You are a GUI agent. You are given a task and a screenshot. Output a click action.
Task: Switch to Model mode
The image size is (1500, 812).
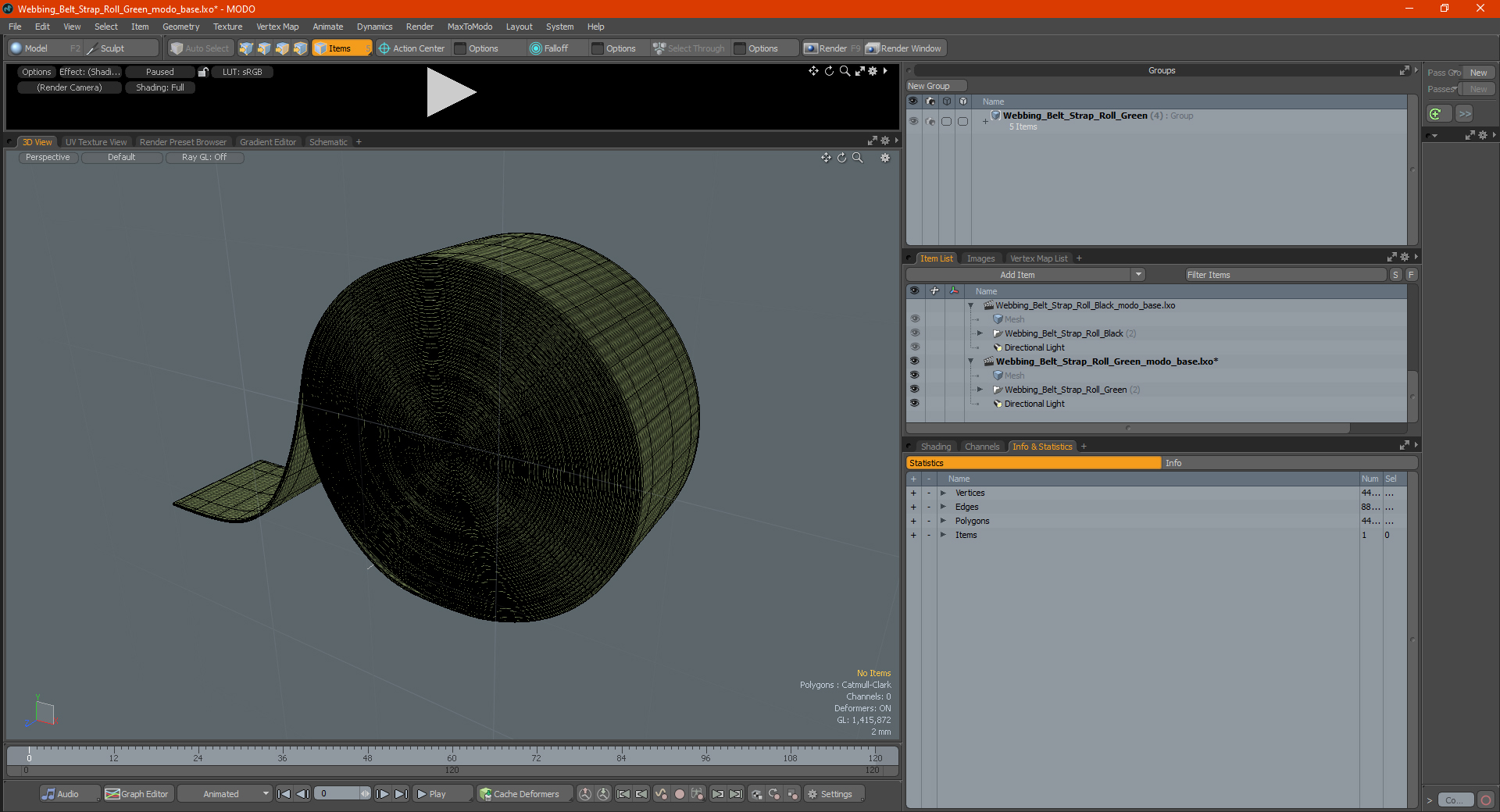click(36, 48)
